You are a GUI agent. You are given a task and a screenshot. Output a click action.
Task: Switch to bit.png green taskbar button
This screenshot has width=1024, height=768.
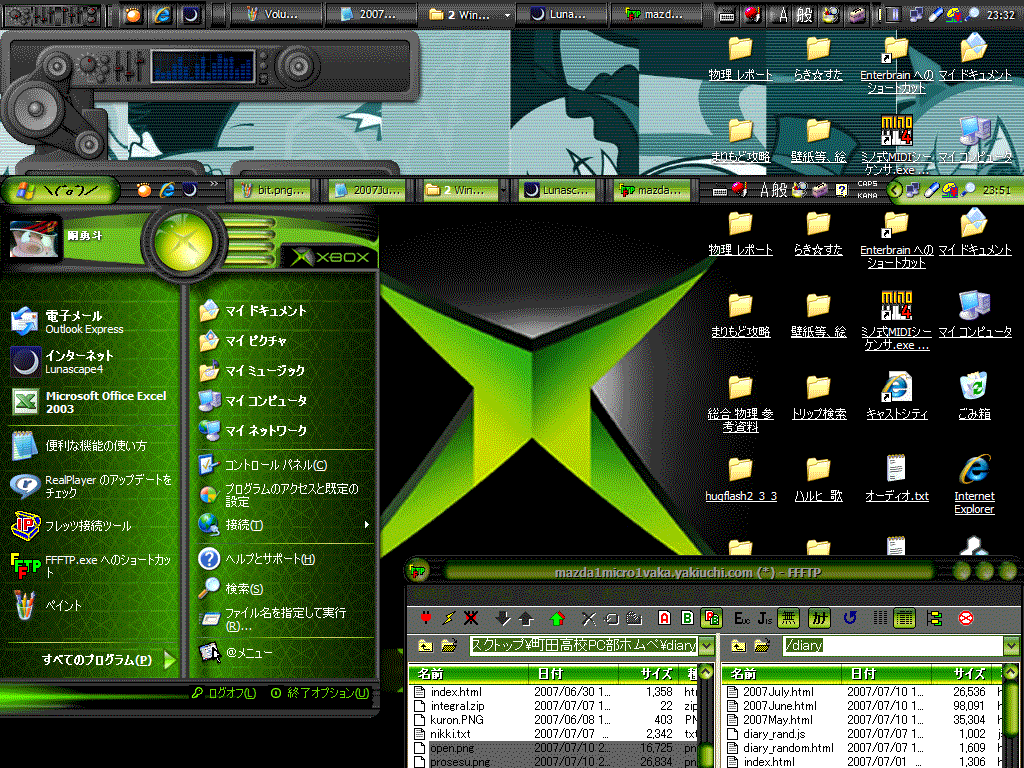(272, 190)
